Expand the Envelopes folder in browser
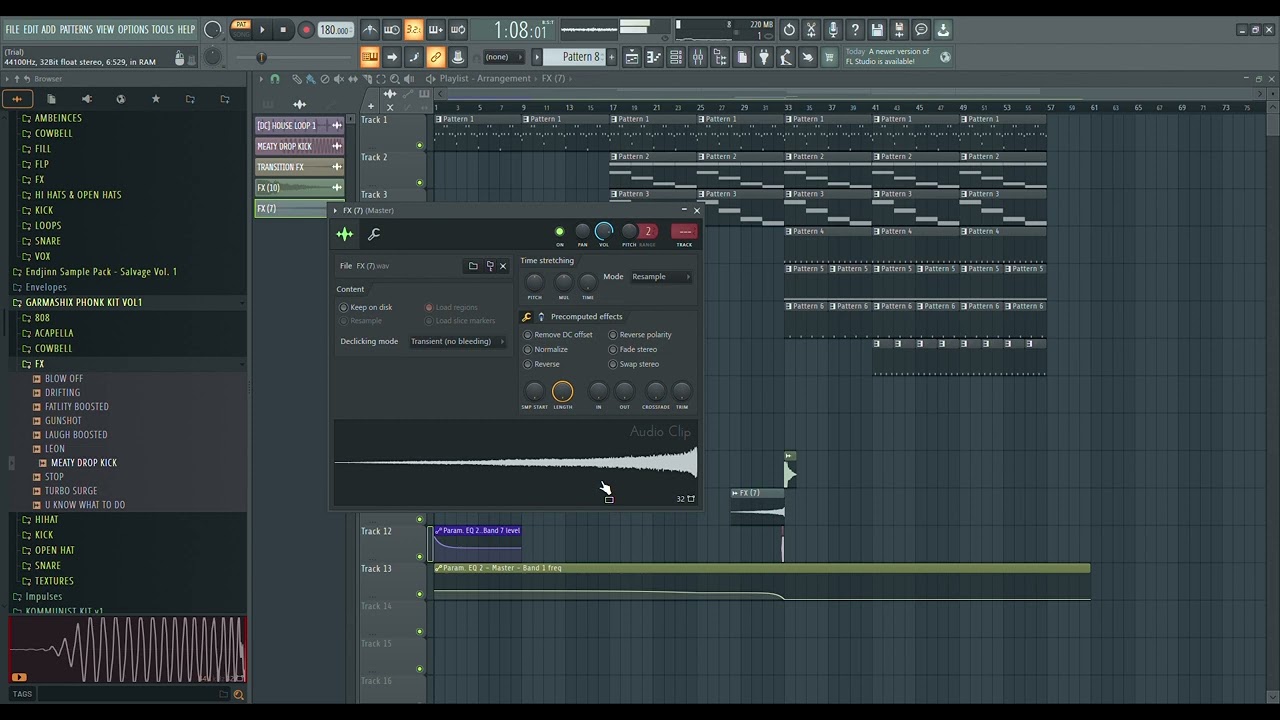 [x=46, y=287]
